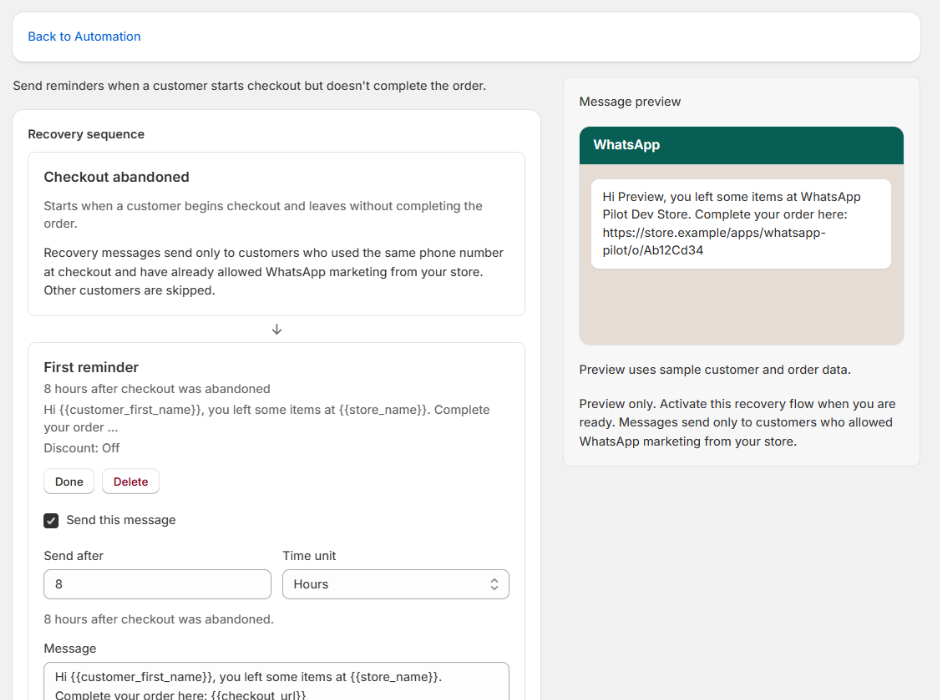
Task: Click the Recovery sequence title
Action: [86, 134]
